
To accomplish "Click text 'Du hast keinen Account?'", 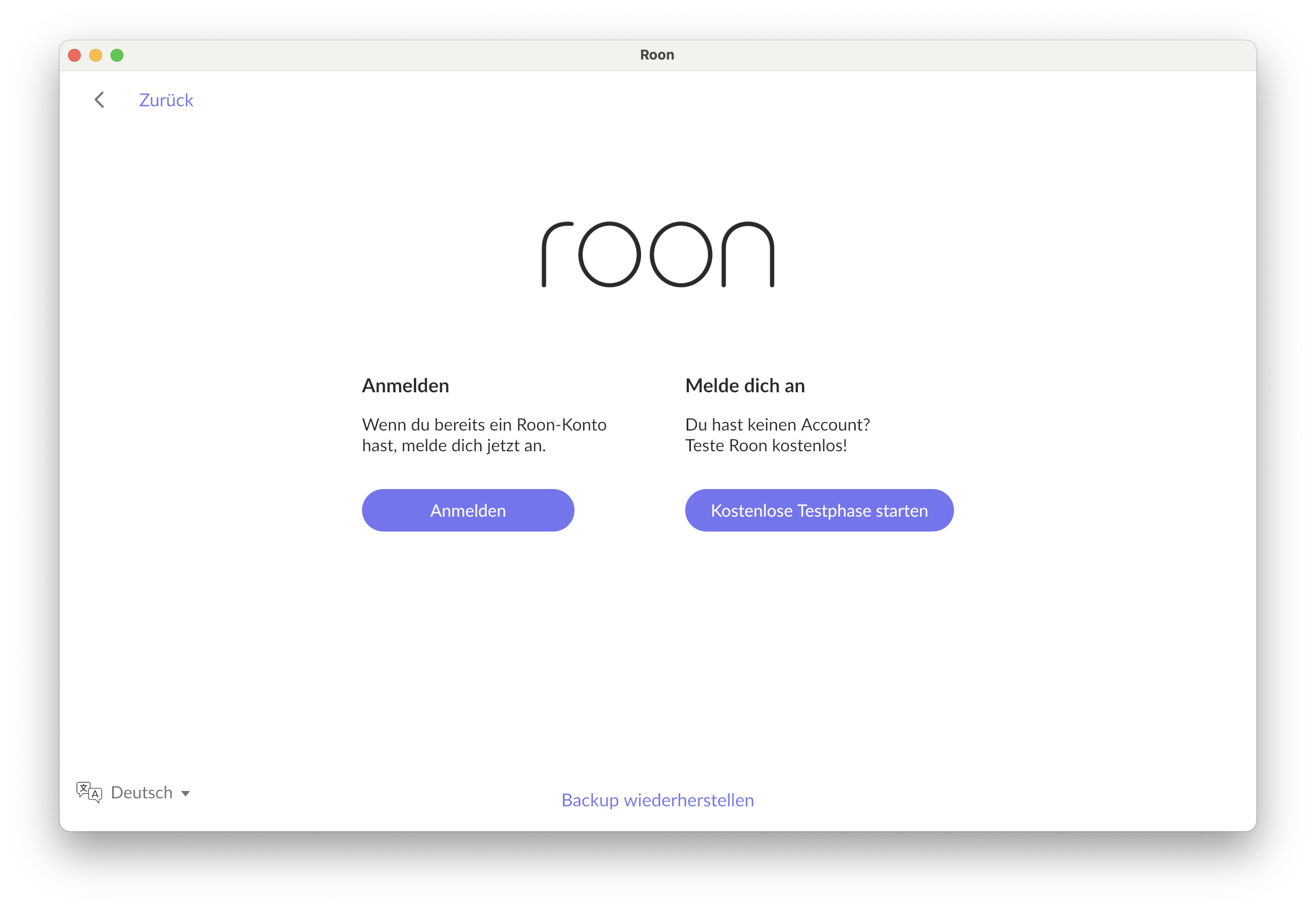I will click(777, 424).
